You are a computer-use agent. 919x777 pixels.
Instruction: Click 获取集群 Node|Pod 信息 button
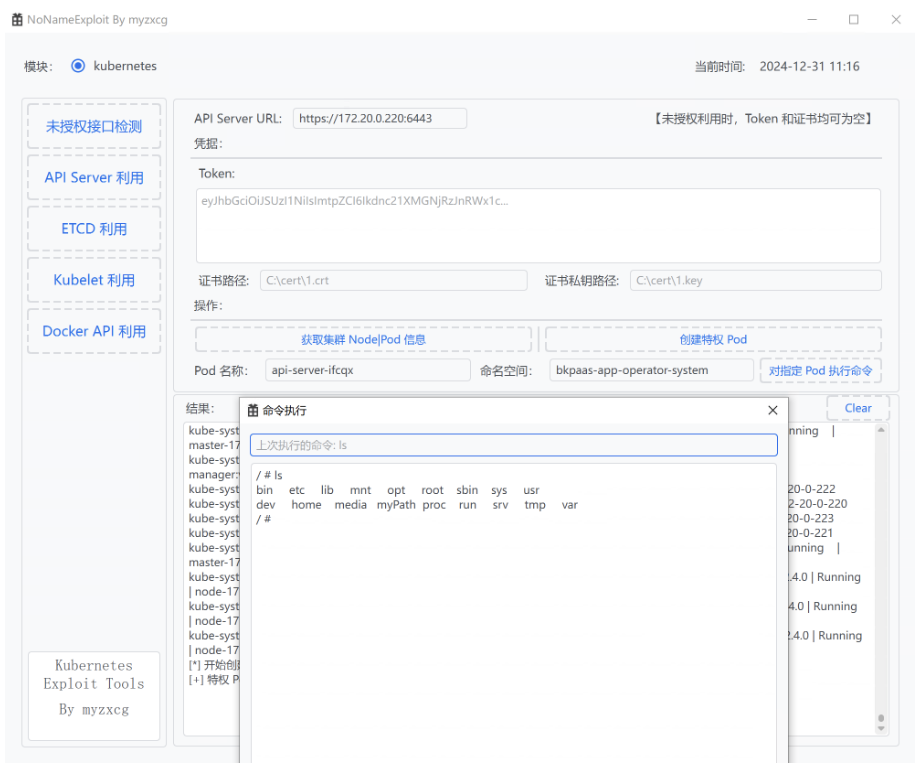click(363, 339)
